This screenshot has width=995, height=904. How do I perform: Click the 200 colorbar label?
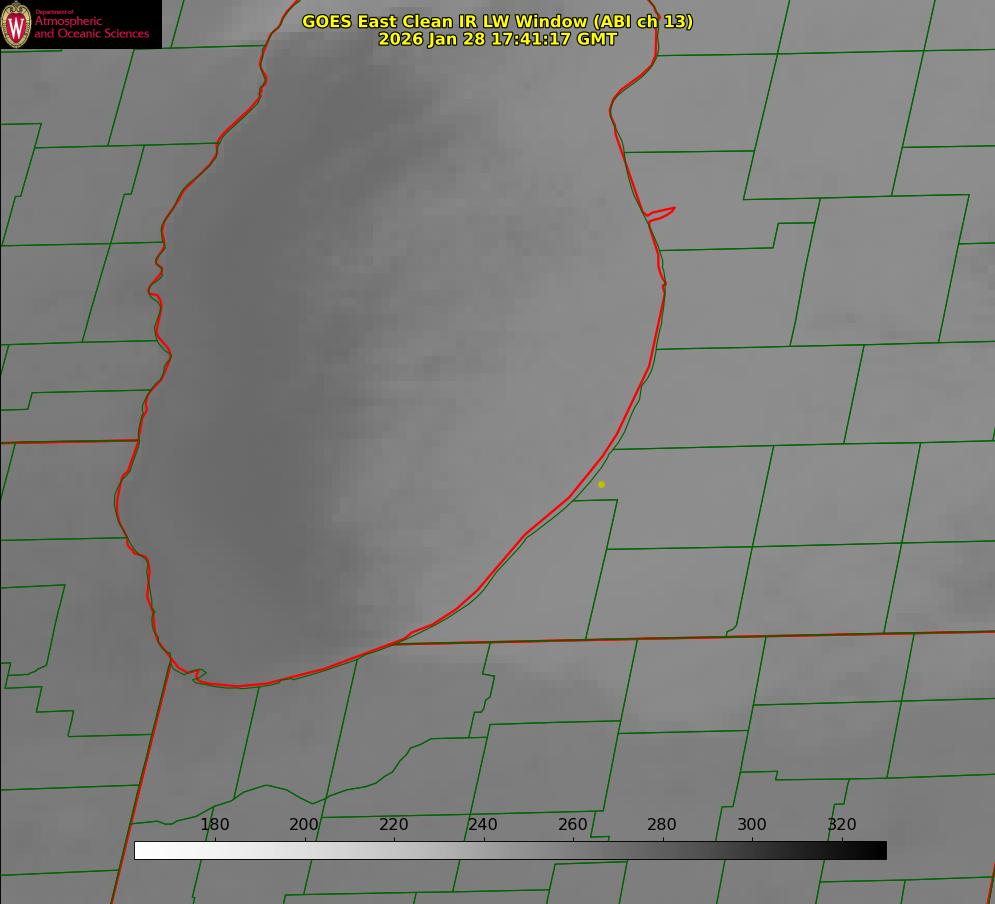pyautogui.click(x=304, y=824)
